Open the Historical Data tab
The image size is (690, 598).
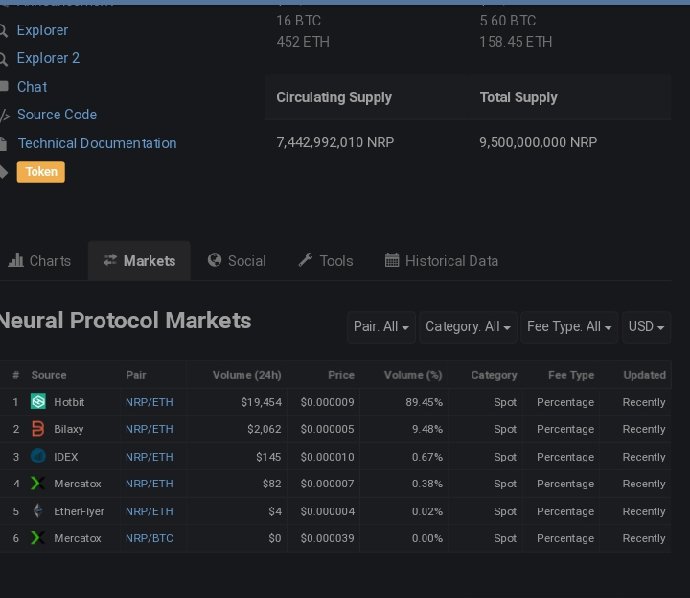pos(441,261)
